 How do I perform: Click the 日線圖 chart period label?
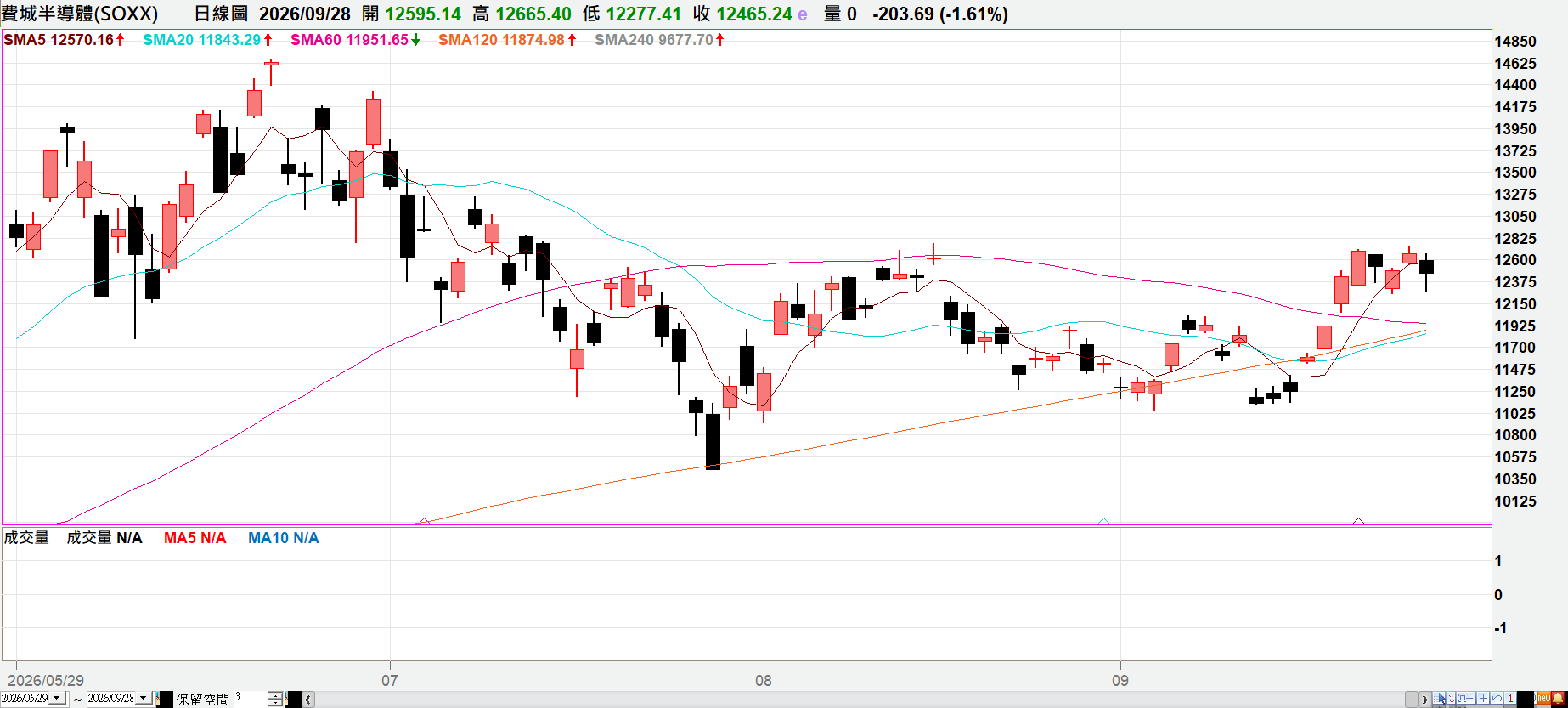point(221,14)
